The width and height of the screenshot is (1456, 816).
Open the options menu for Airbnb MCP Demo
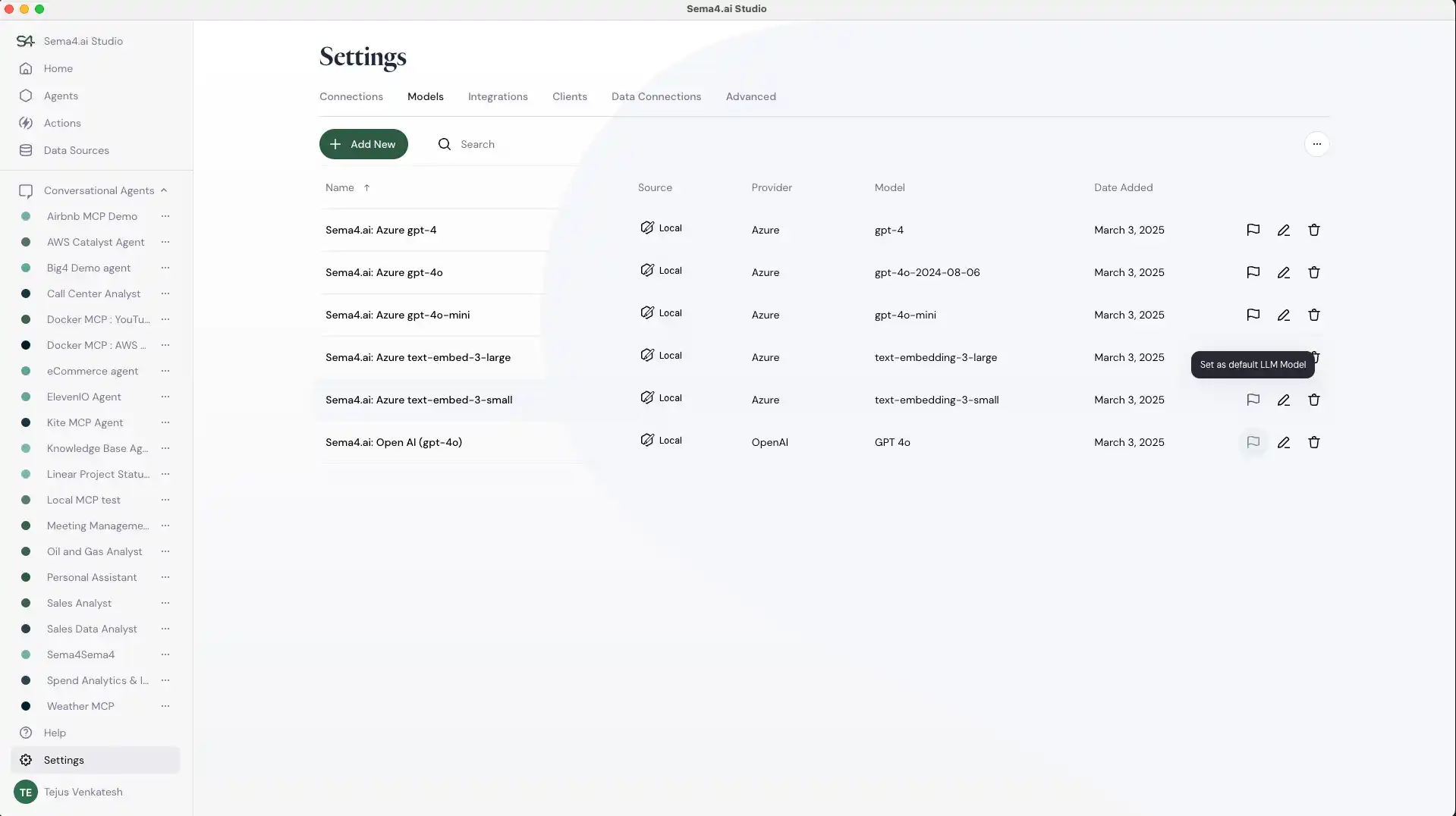166,216
